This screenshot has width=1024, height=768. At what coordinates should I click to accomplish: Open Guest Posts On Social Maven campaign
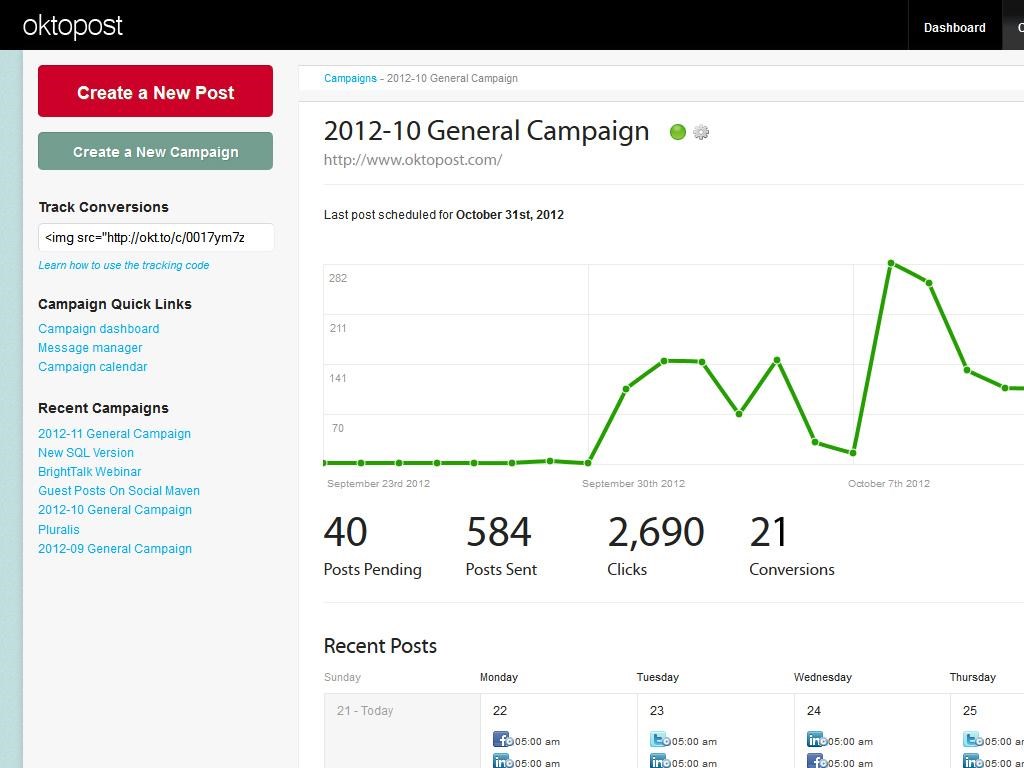coord(119,490)
